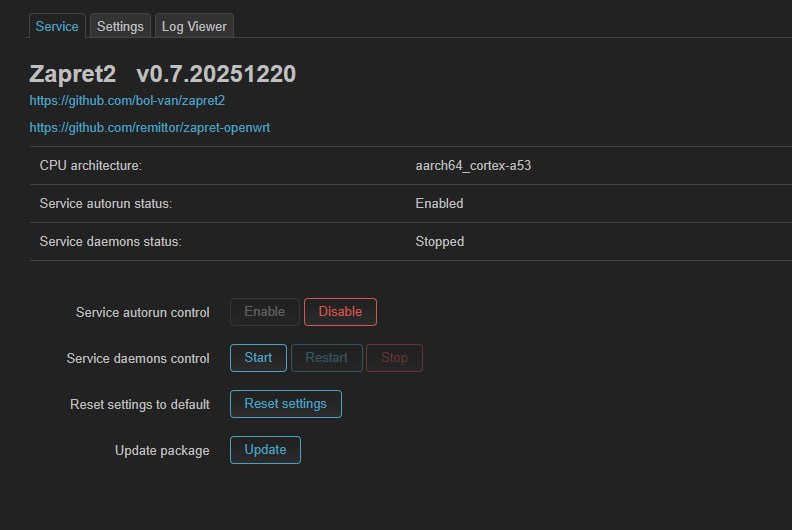Open the Log Viewer tab
This screenshot has width=792, height=530.
point(194,26)
